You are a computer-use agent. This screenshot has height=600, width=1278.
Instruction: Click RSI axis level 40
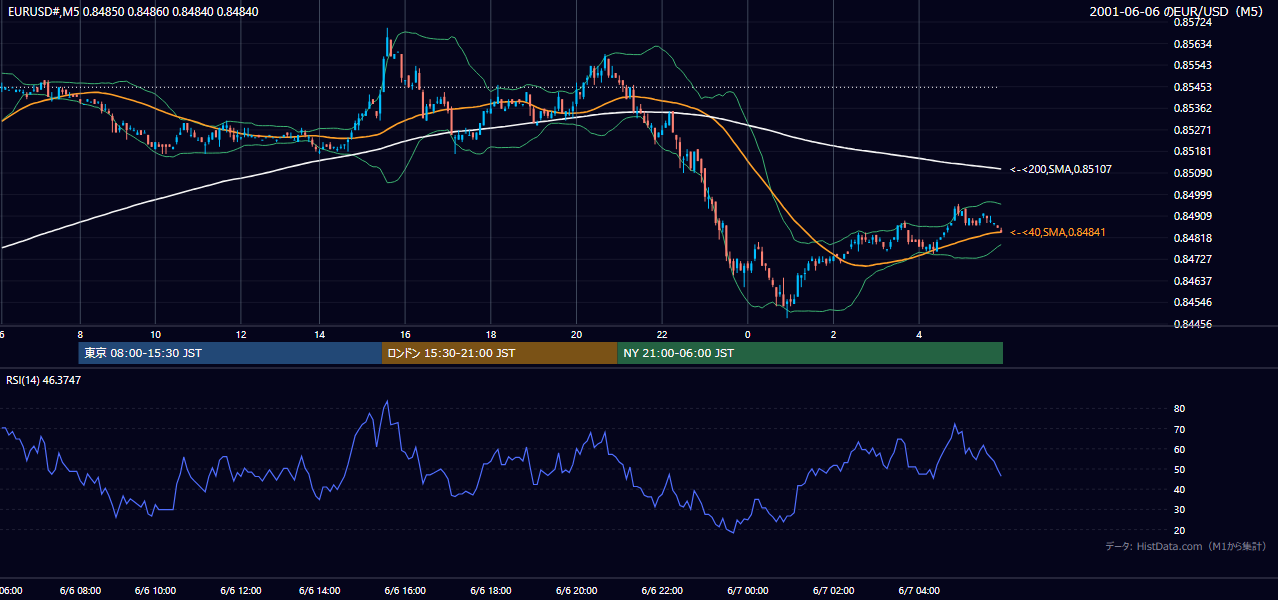[x=1179, y=489]
